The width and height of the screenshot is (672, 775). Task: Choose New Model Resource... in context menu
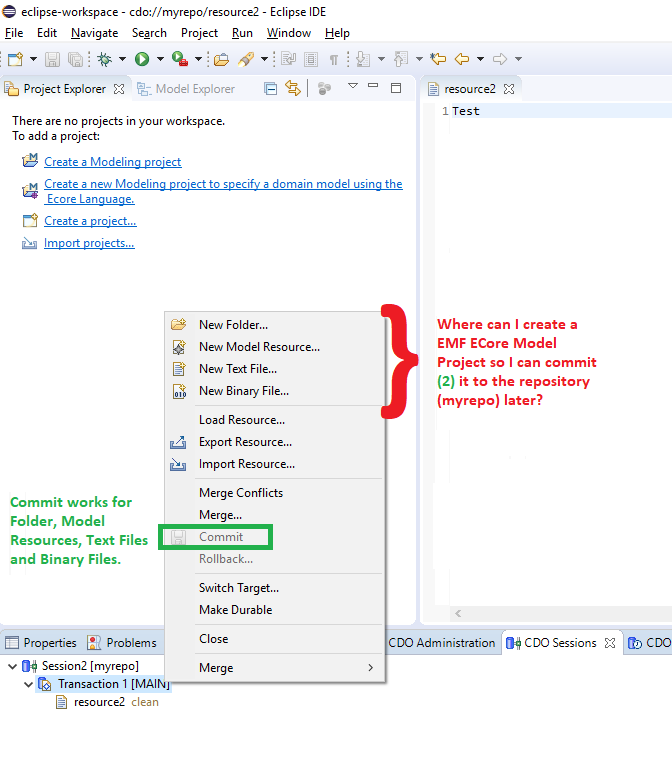[275, 347]
